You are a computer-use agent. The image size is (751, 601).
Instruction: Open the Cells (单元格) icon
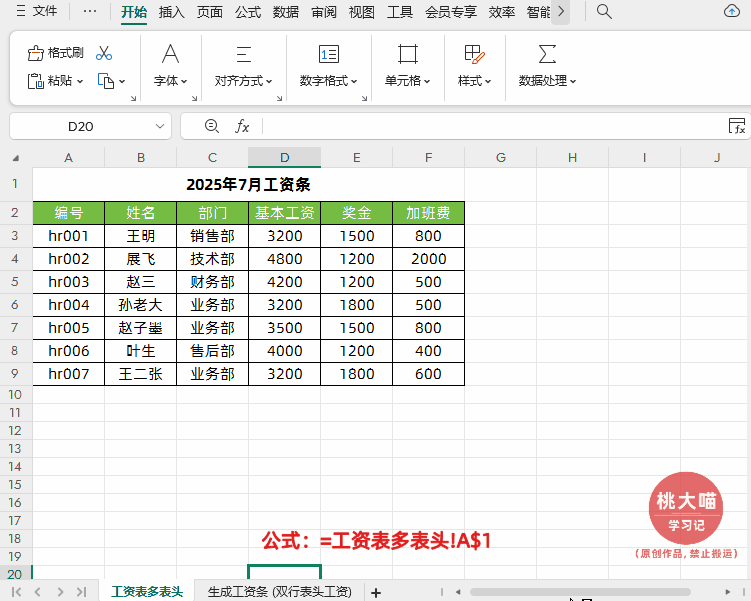[x=408, y=54]
